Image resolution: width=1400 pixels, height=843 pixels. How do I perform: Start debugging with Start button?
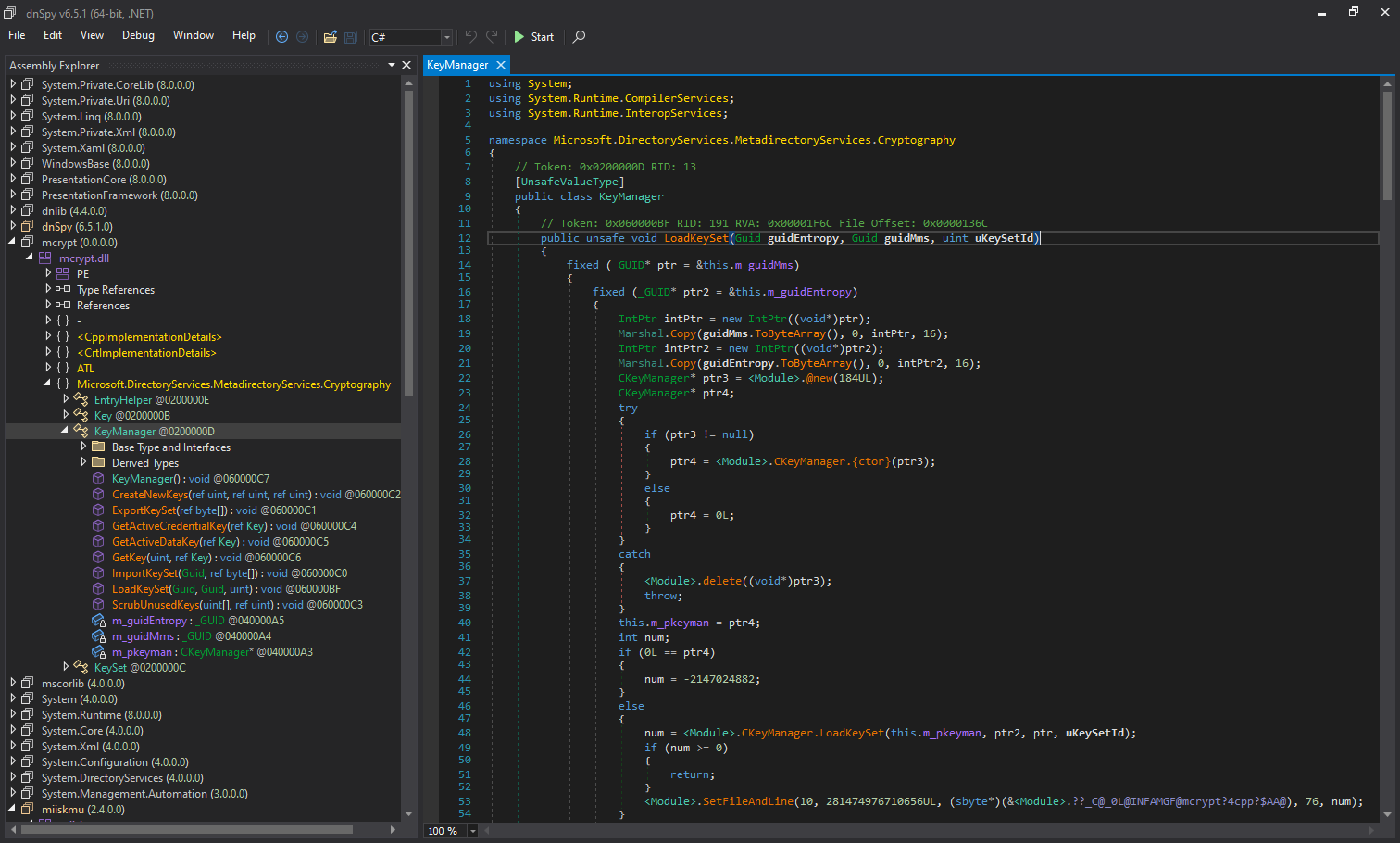(534, 37)
